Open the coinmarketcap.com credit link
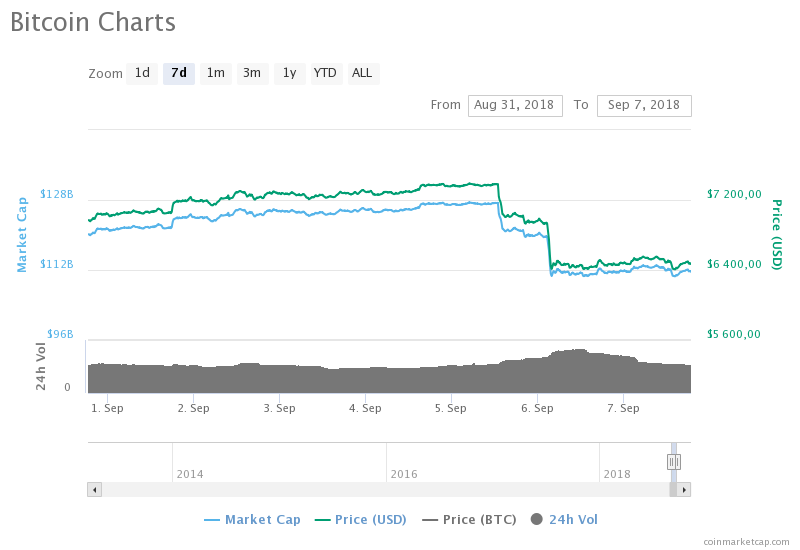The image size is (800, 550). point(745,541)
